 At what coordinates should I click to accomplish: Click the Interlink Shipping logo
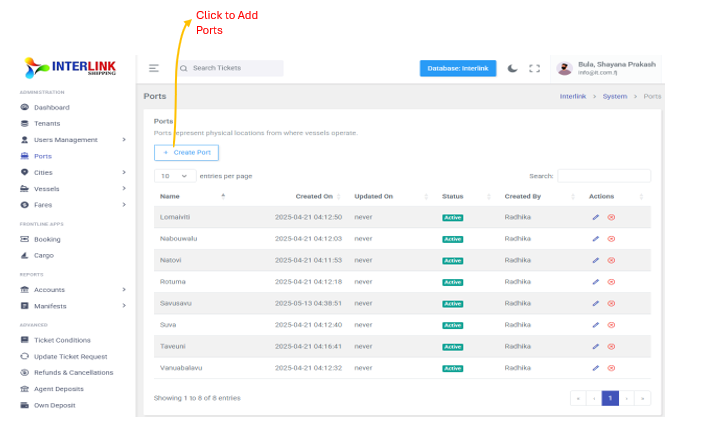(70, 67)
